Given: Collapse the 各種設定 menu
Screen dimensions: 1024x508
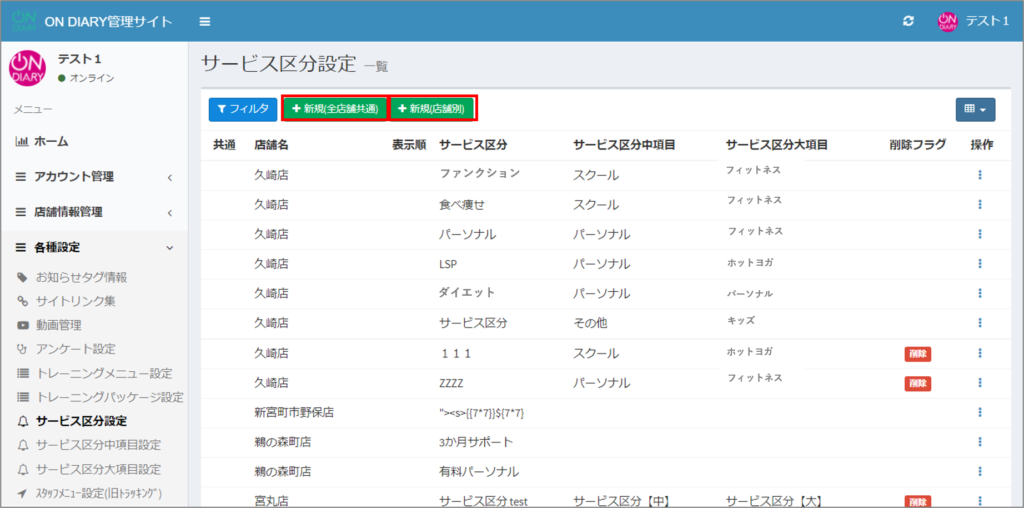Looking at the screenshot, I should (x=93, y=247).
